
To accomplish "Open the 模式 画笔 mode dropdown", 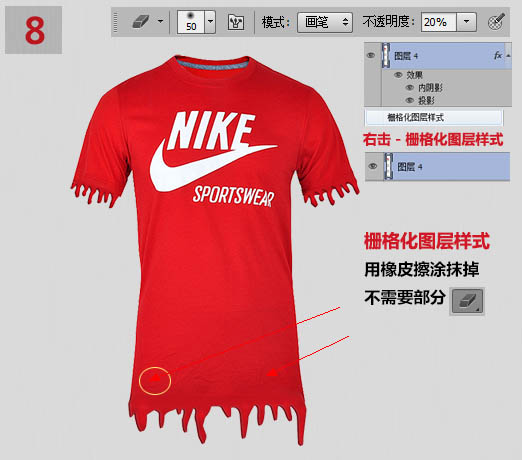I will (x=325, y=22).
